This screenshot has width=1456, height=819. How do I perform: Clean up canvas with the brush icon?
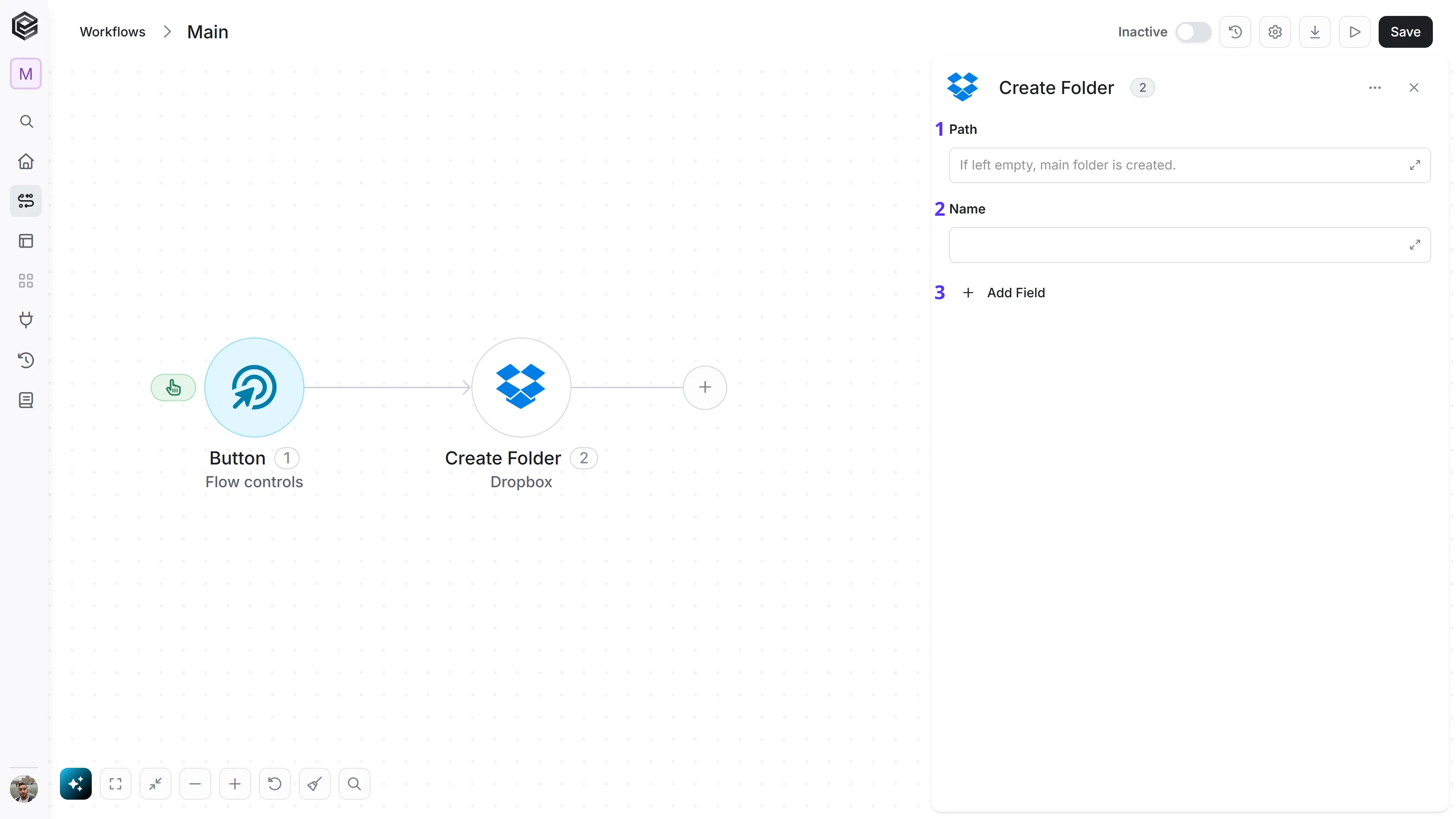point(315,783)
